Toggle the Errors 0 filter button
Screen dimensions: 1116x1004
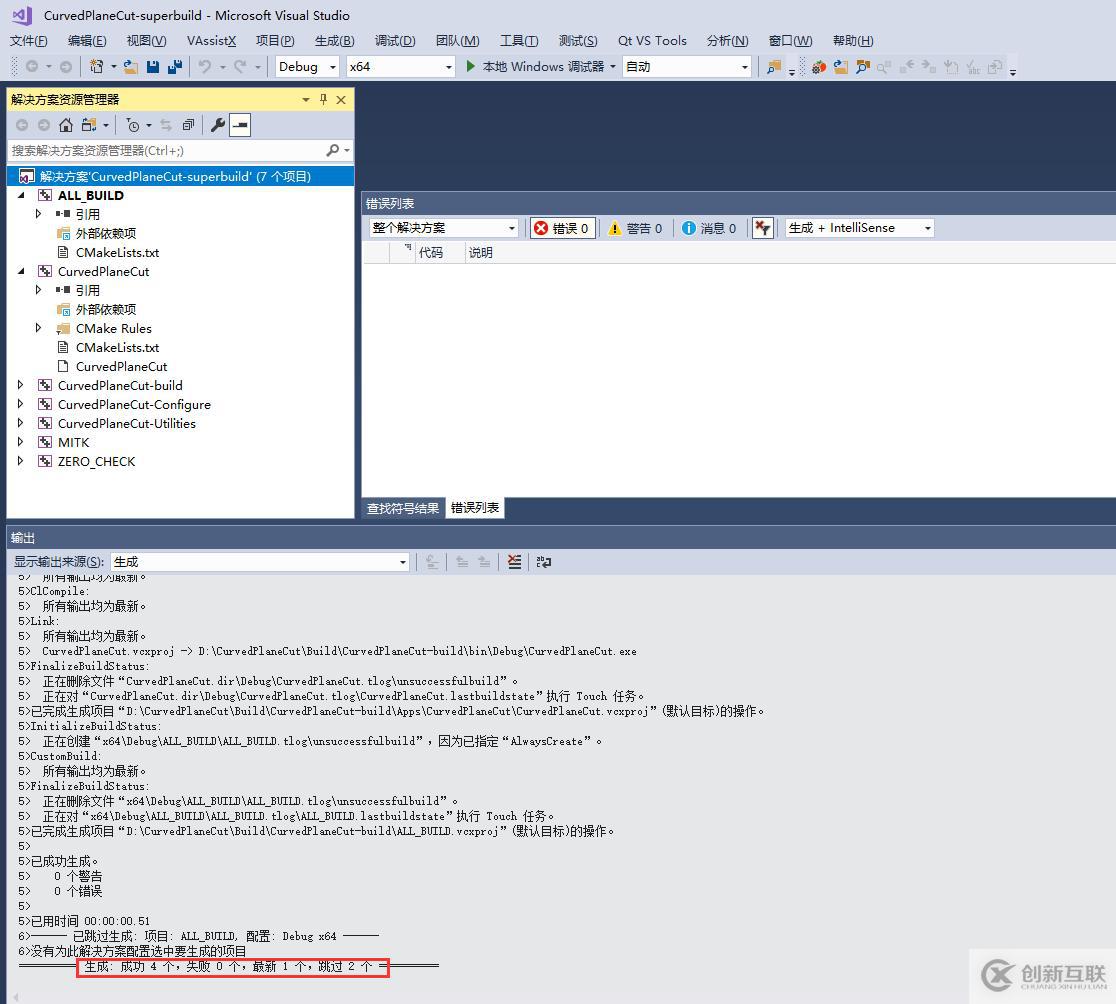tap(562, 228)
